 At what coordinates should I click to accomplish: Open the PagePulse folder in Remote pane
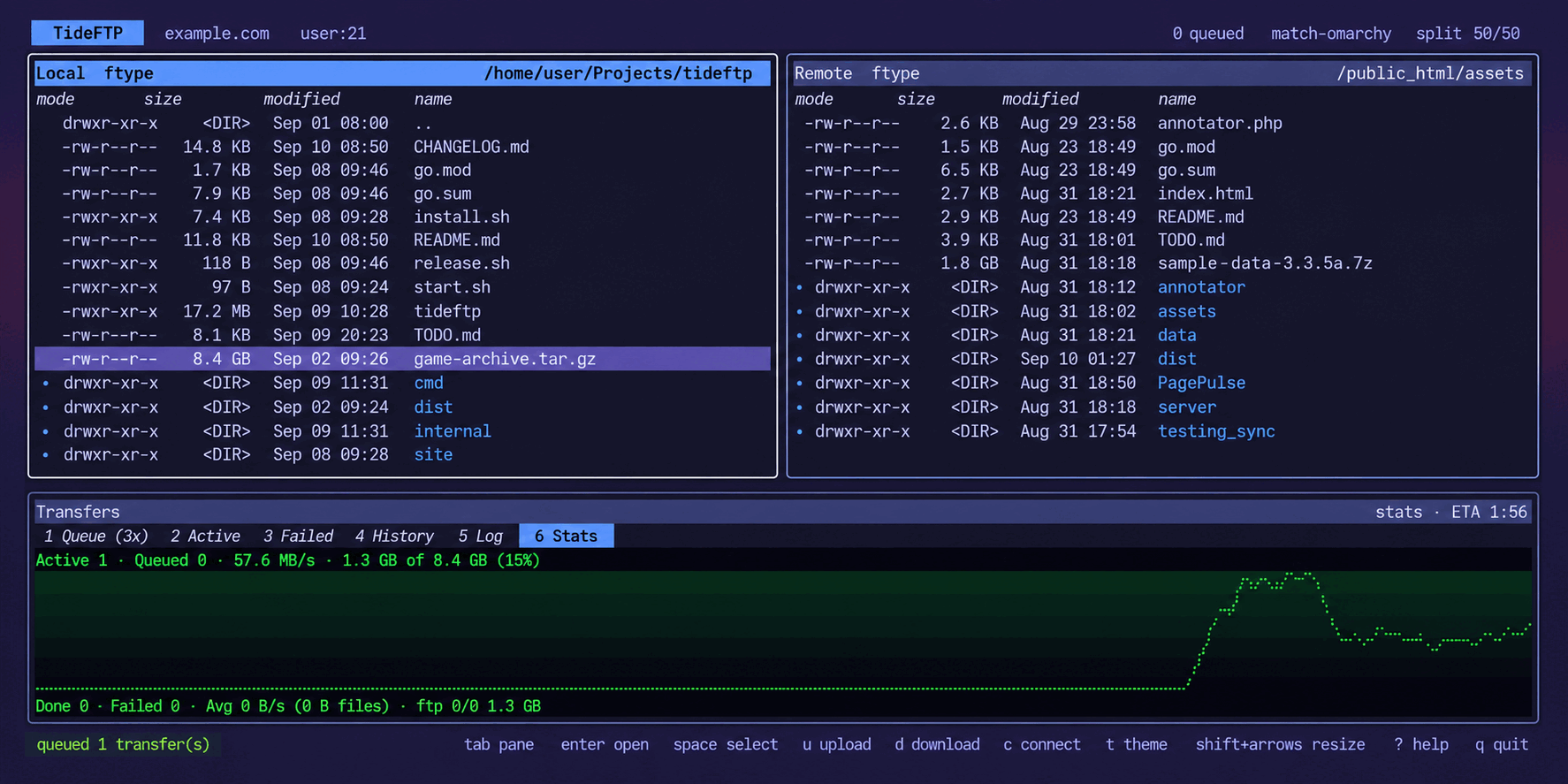pos(1162,383)
